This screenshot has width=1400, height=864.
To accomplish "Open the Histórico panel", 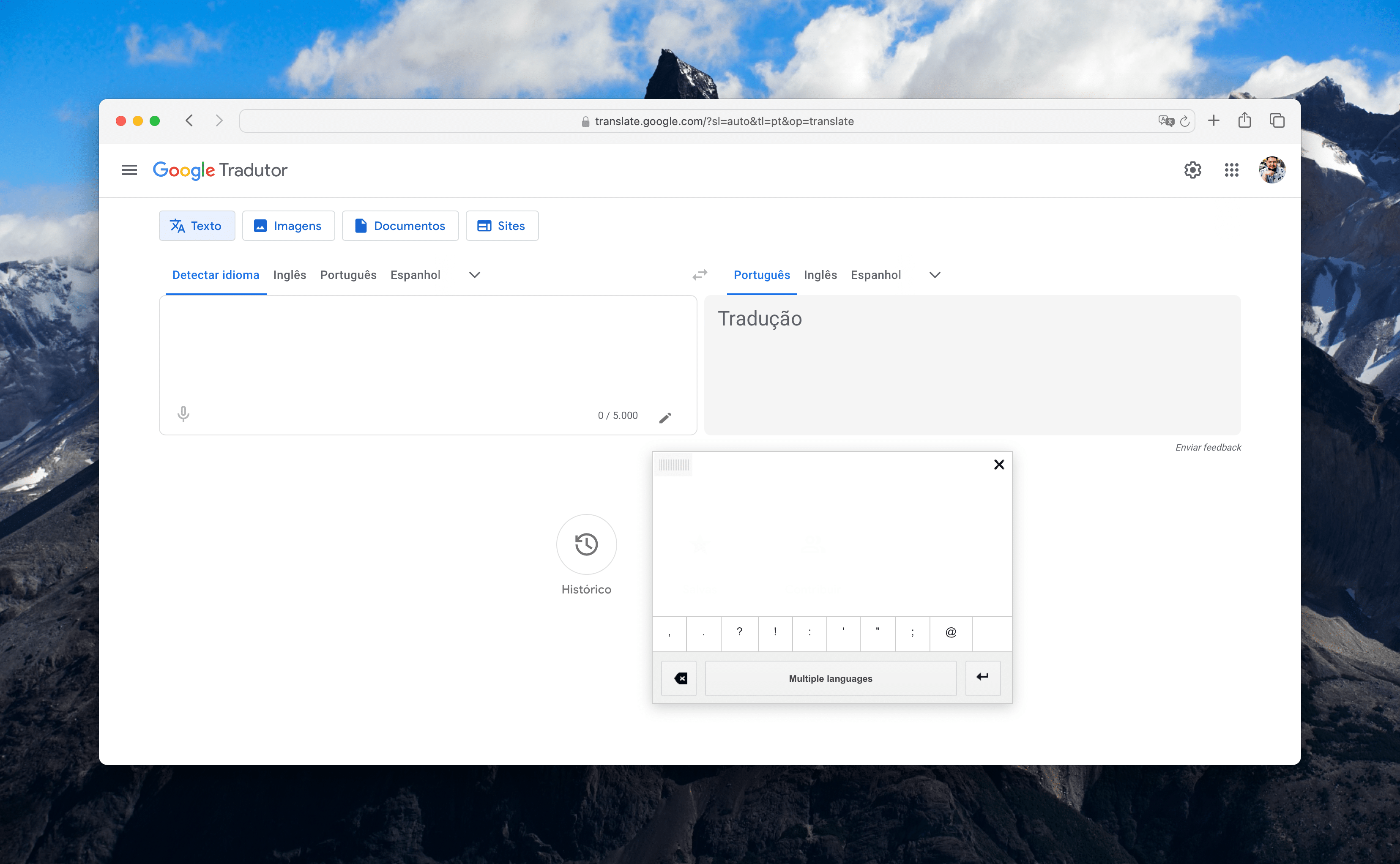I will point(586,544).
